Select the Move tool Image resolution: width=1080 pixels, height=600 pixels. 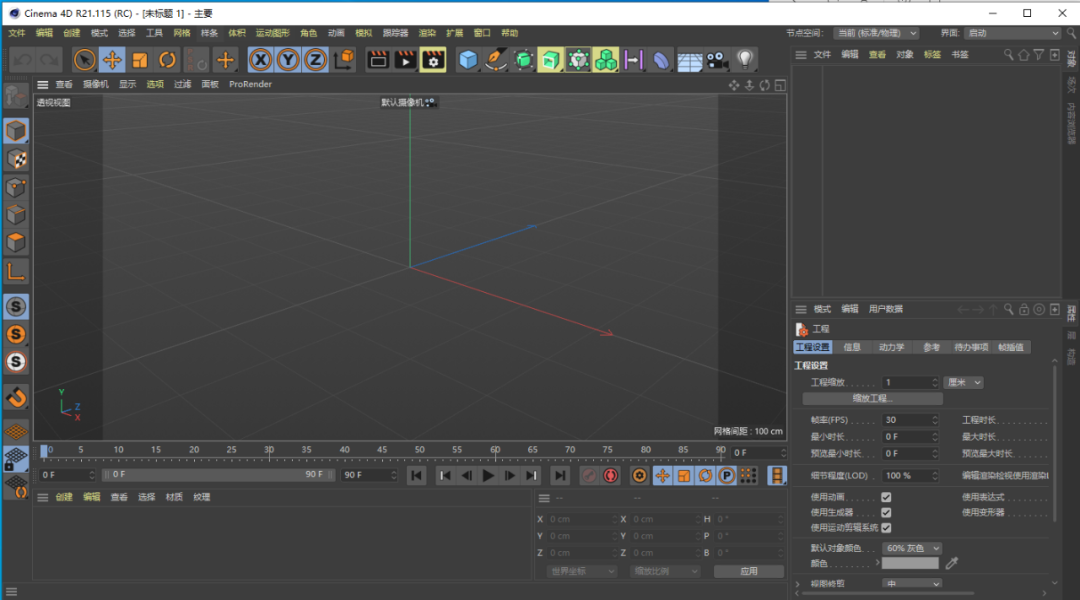click(x=112, y=60)
